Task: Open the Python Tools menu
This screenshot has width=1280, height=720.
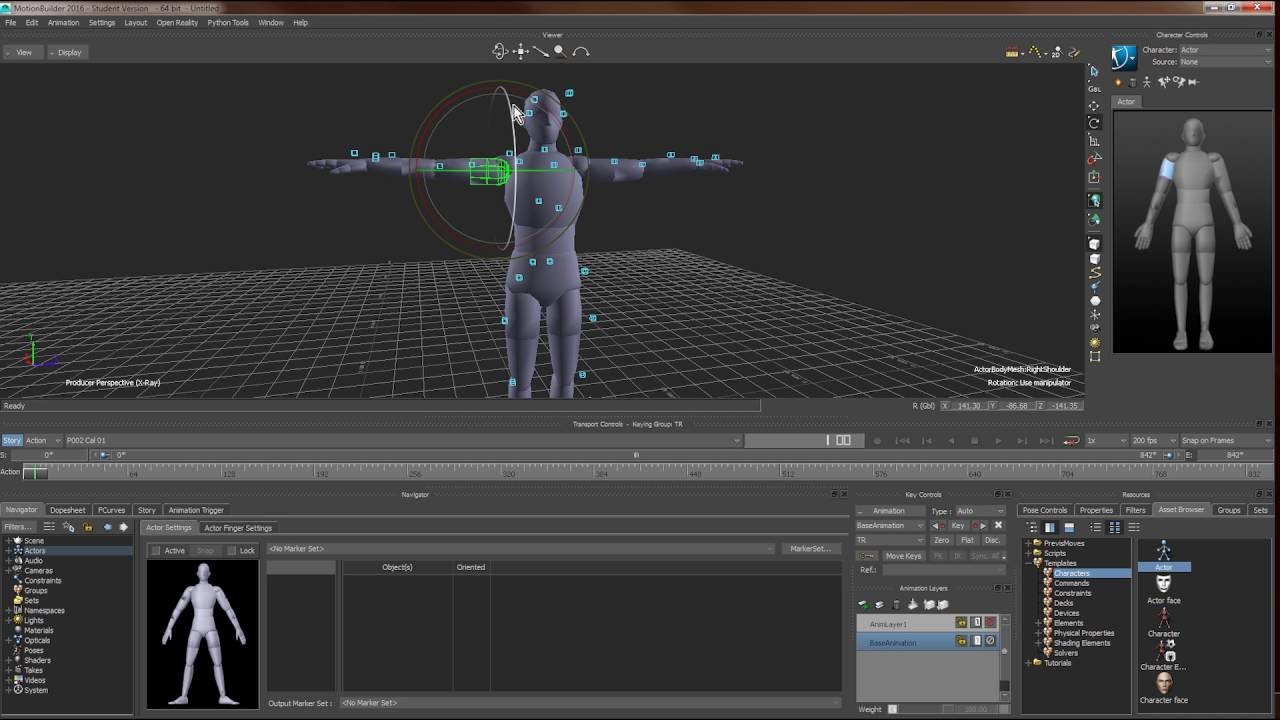Action: coord(228,22)
